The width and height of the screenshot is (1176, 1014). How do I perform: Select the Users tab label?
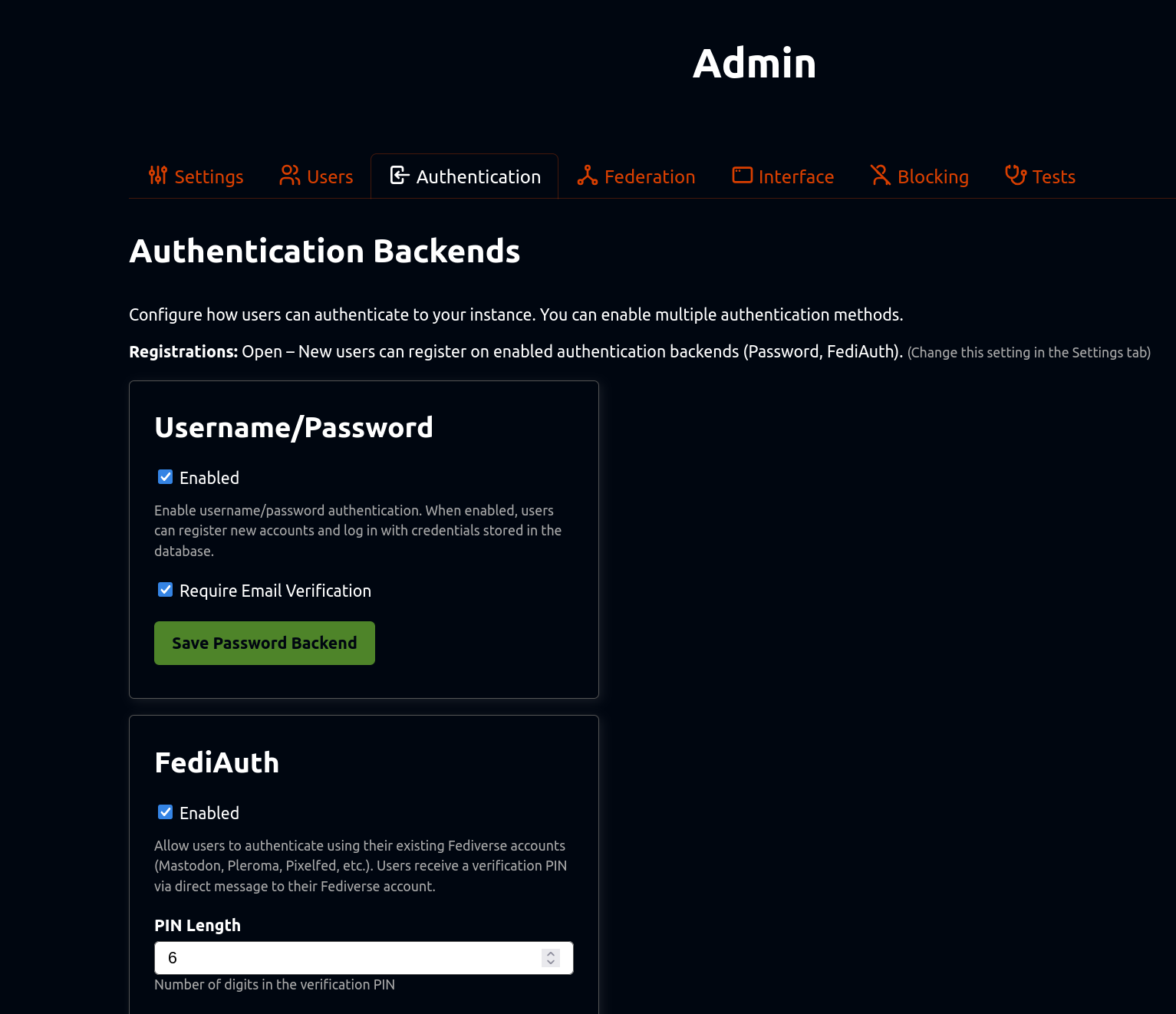(x=330, y=177)
